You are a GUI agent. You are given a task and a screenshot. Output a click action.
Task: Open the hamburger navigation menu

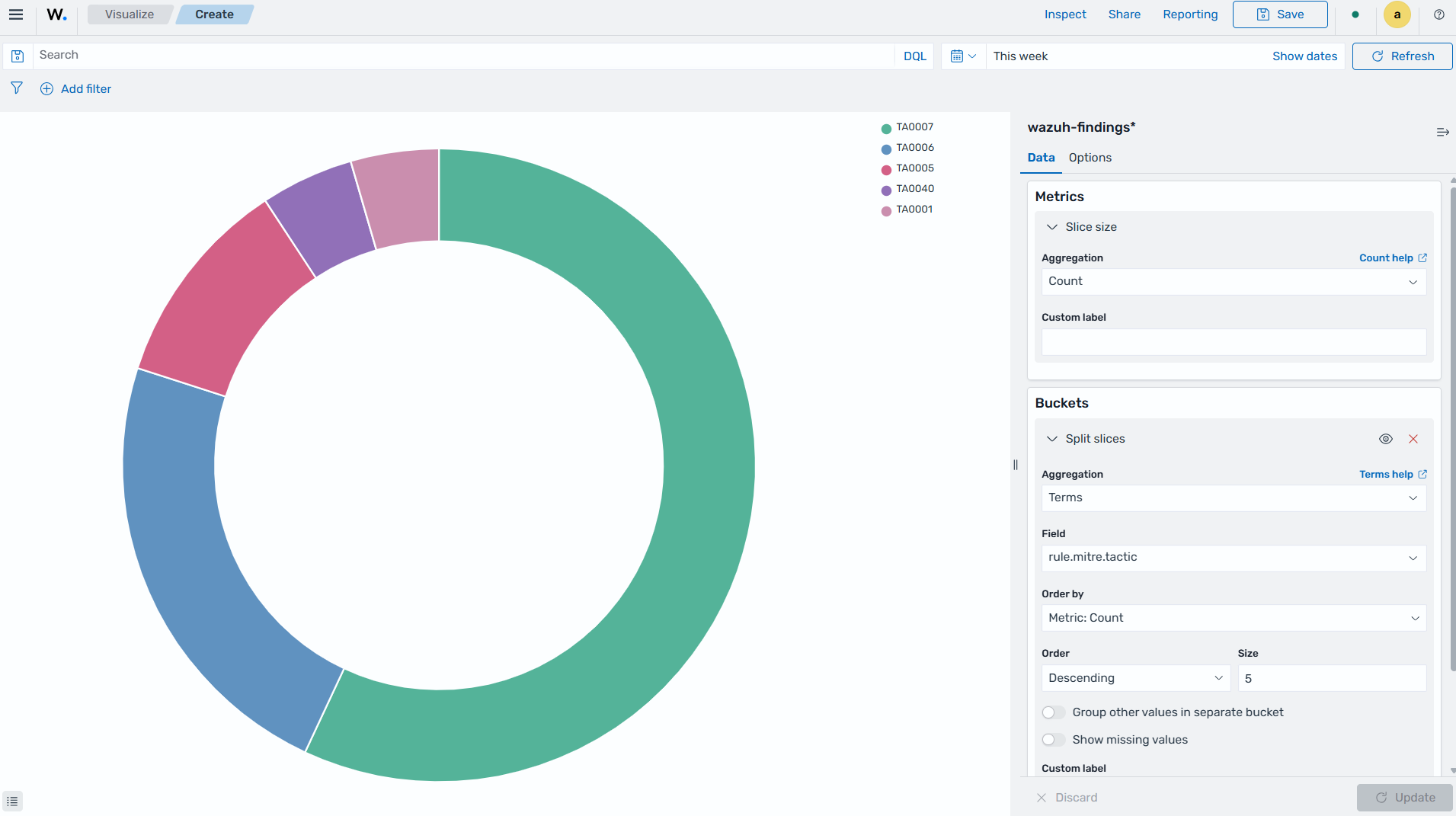pyautogui.click(x=16, y=14)
